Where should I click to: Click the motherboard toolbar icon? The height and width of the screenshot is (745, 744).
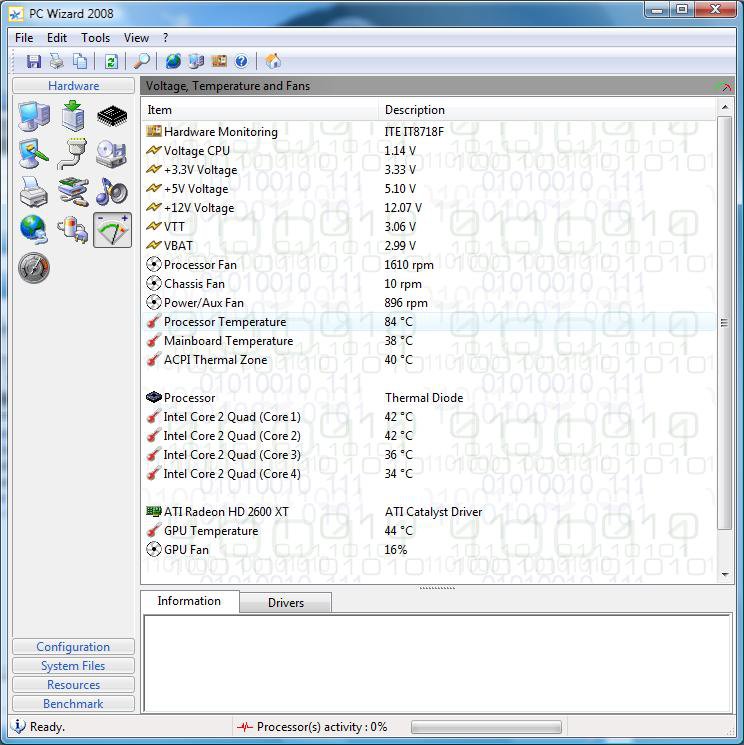pyautogui.click(x=219, y=61)
